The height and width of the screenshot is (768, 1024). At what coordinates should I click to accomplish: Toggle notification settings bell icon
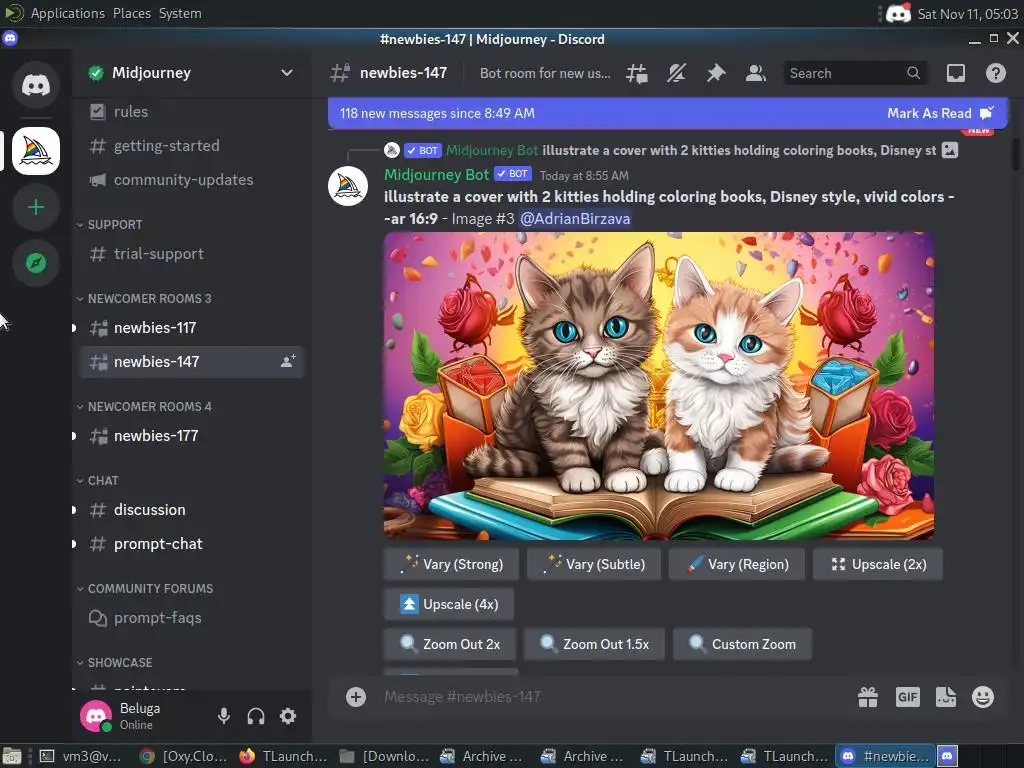[x=676, y=73]
